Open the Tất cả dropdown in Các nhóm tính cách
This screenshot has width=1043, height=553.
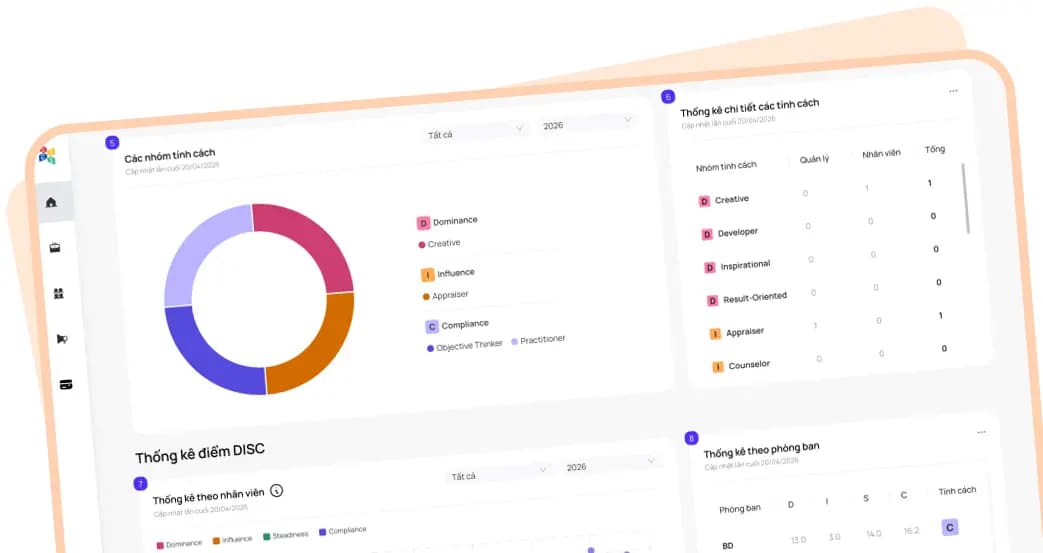475,131
